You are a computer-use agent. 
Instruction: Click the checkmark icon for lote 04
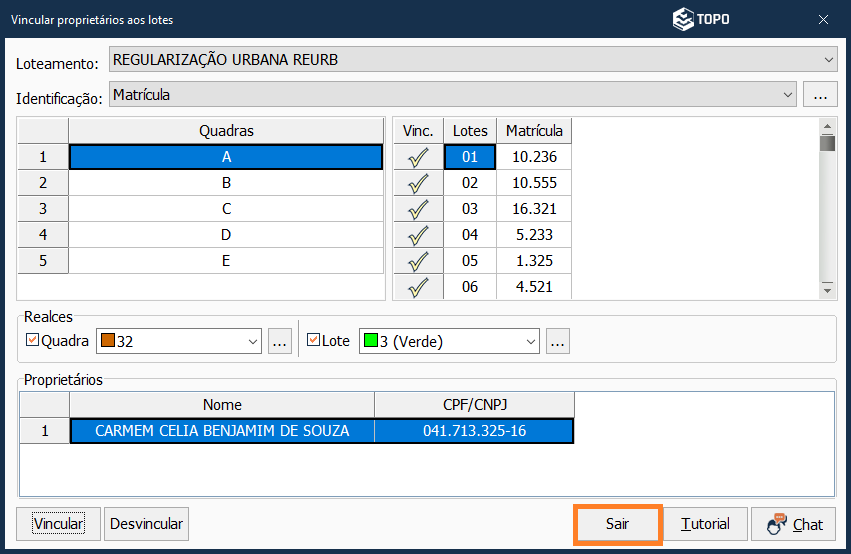click(418, 235)
